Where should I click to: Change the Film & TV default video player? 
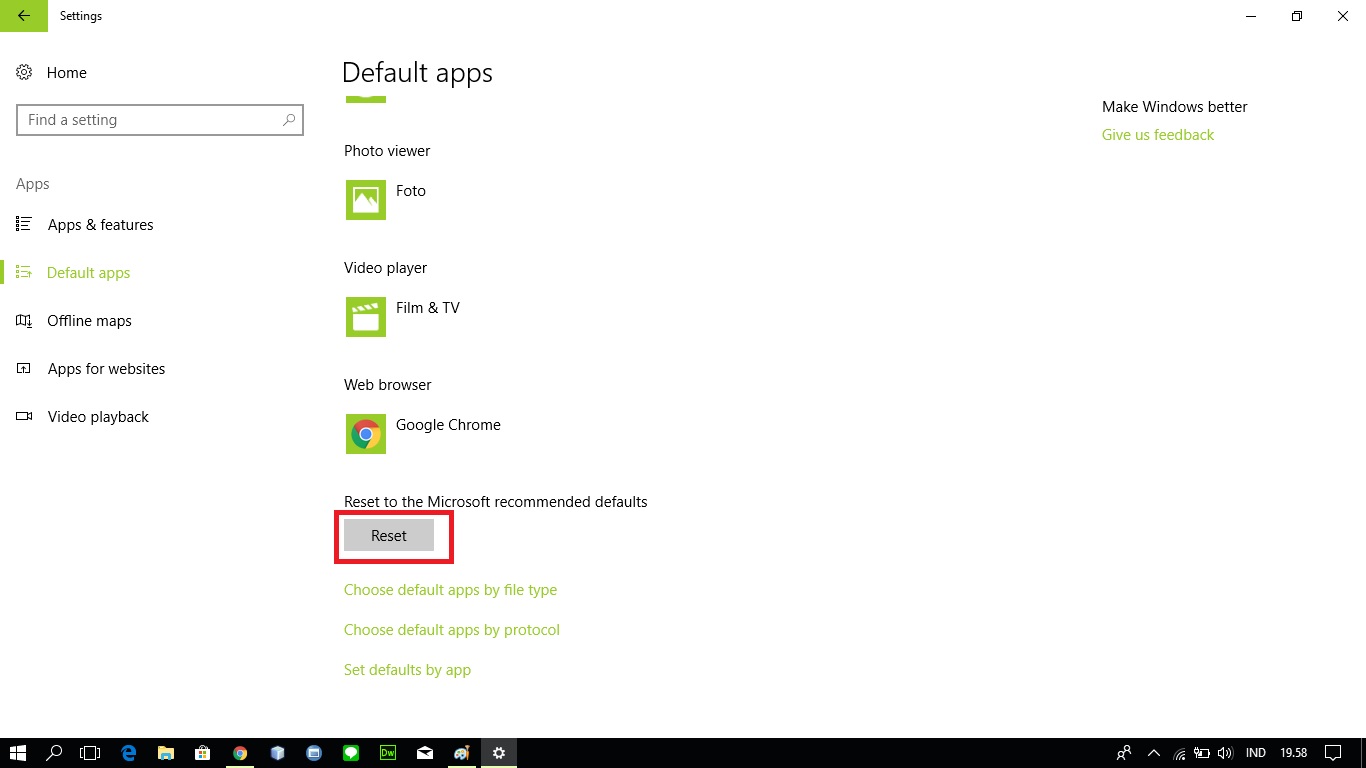[x=403, y=317]
